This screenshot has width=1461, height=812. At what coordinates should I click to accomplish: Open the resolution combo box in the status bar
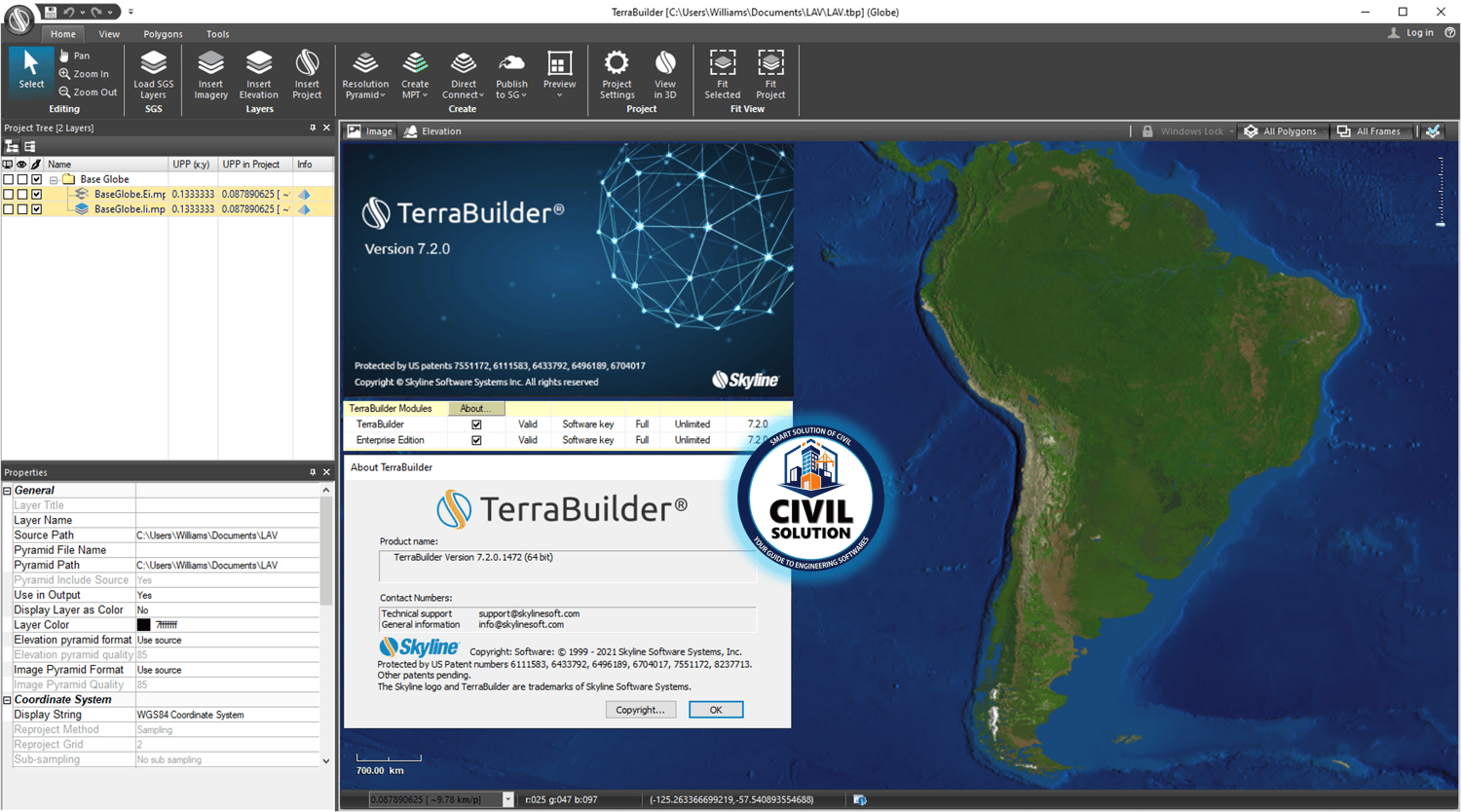507,799
